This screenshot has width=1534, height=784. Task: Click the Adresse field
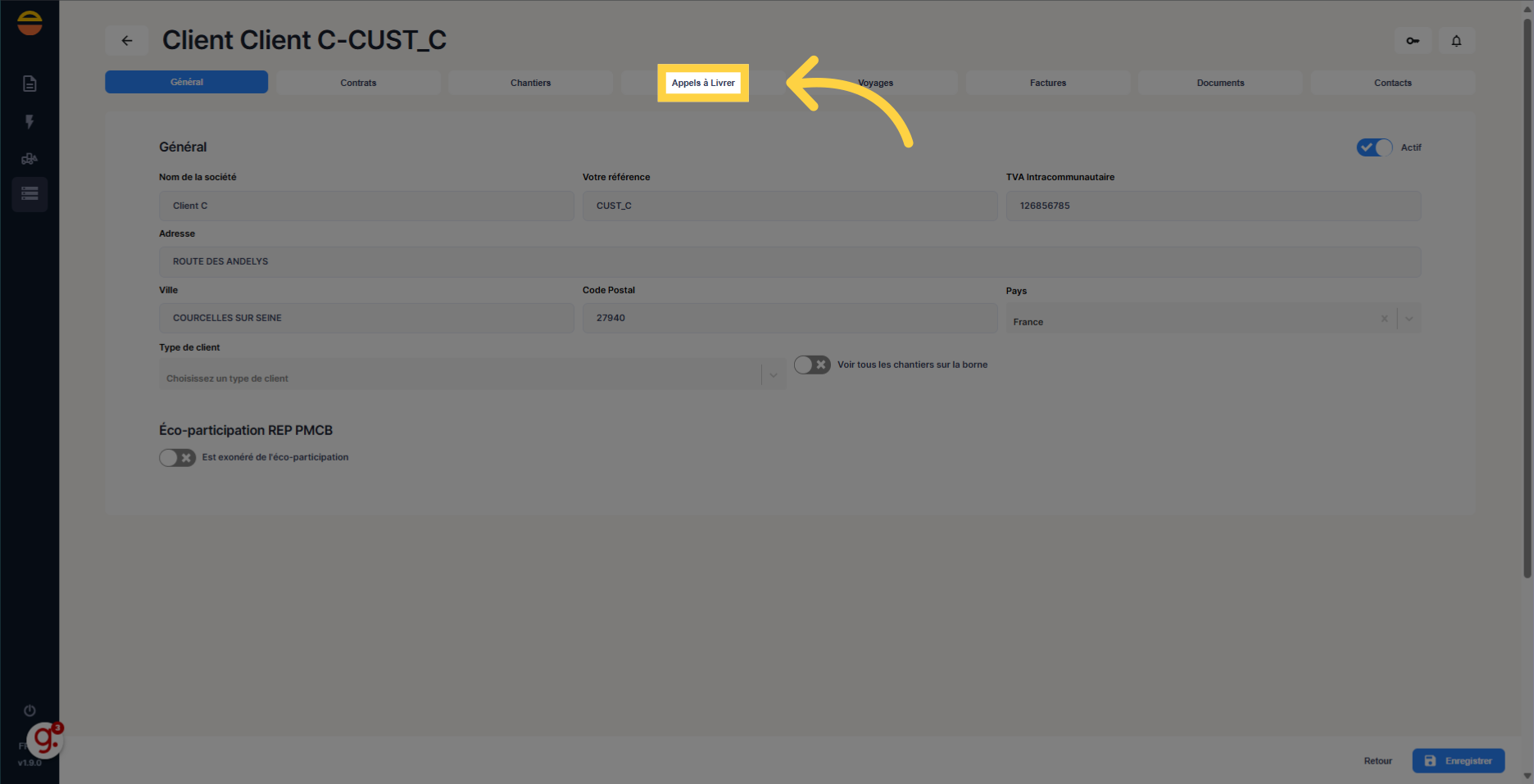coord(790,262)
